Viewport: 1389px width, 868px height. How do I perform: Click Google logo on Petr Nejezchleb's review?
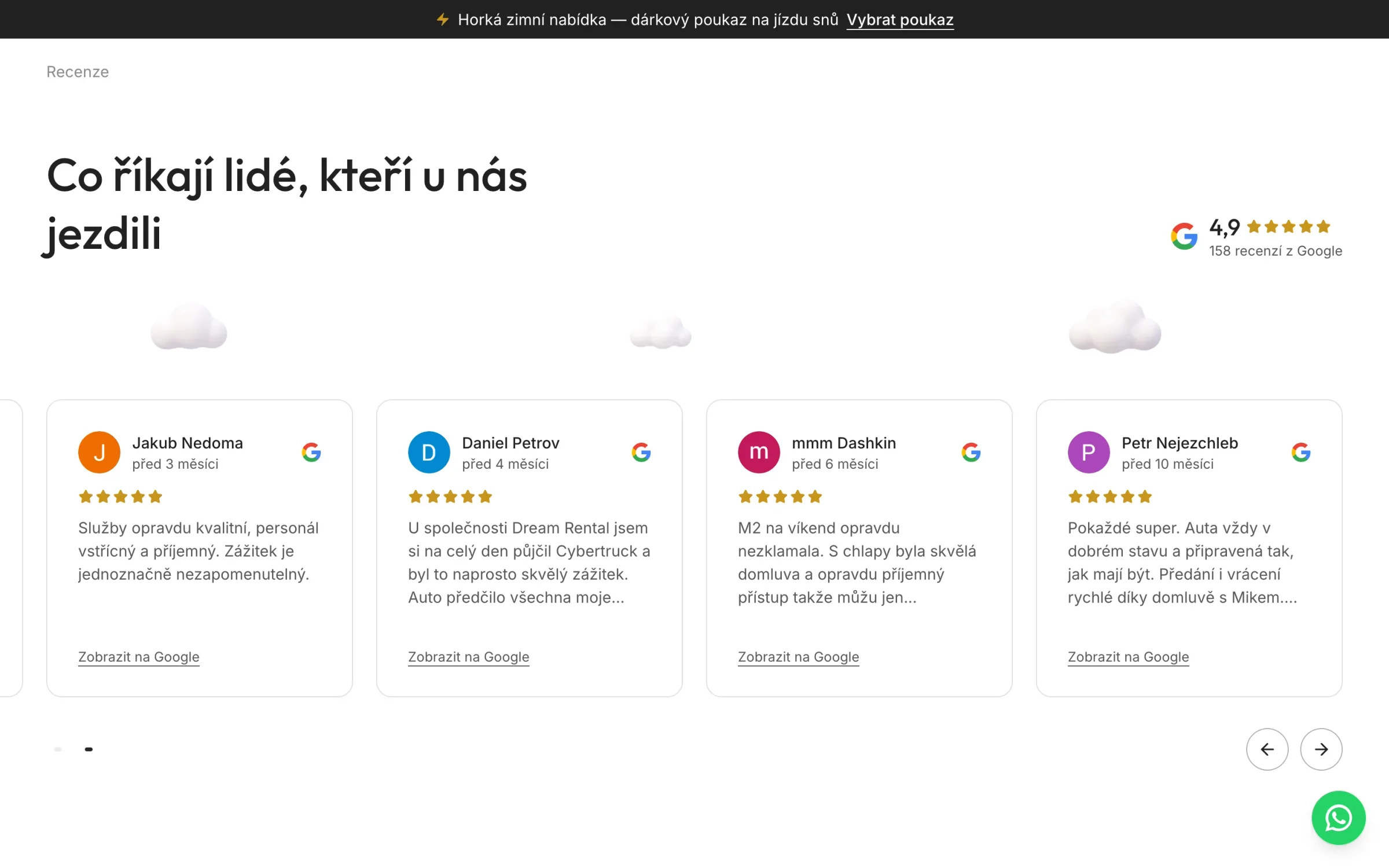(x=1301, y=452)
